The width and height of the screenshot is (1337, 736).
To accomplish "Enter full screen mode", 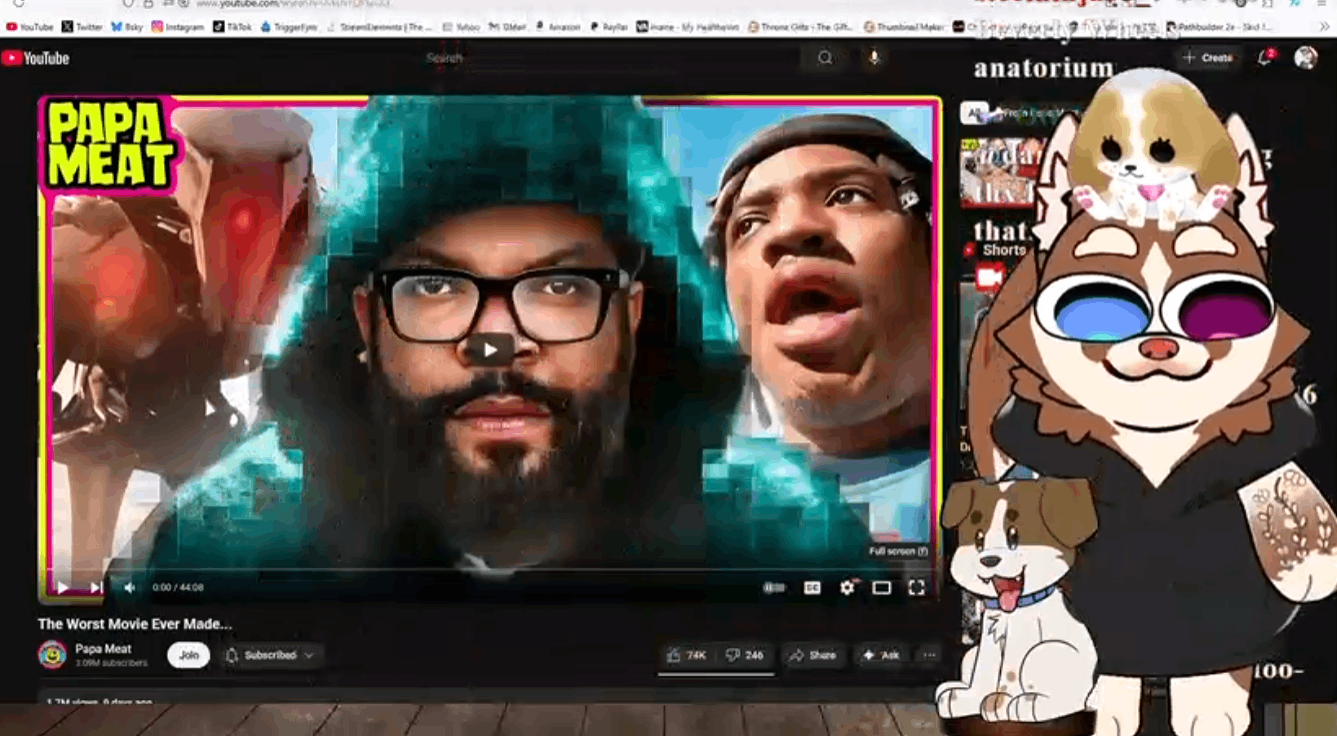I will click(x=916, y=588).
